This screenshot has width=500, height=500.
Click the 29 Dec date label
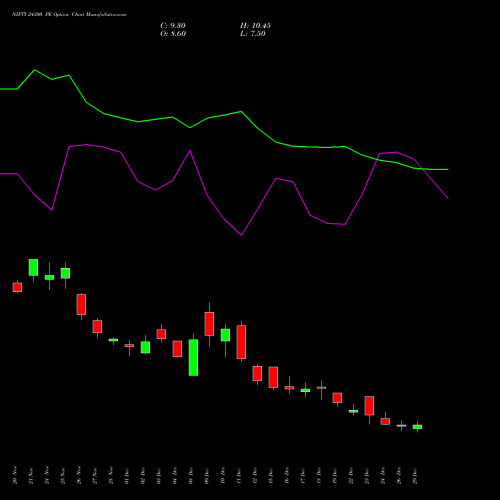click(x=415, y=475)
